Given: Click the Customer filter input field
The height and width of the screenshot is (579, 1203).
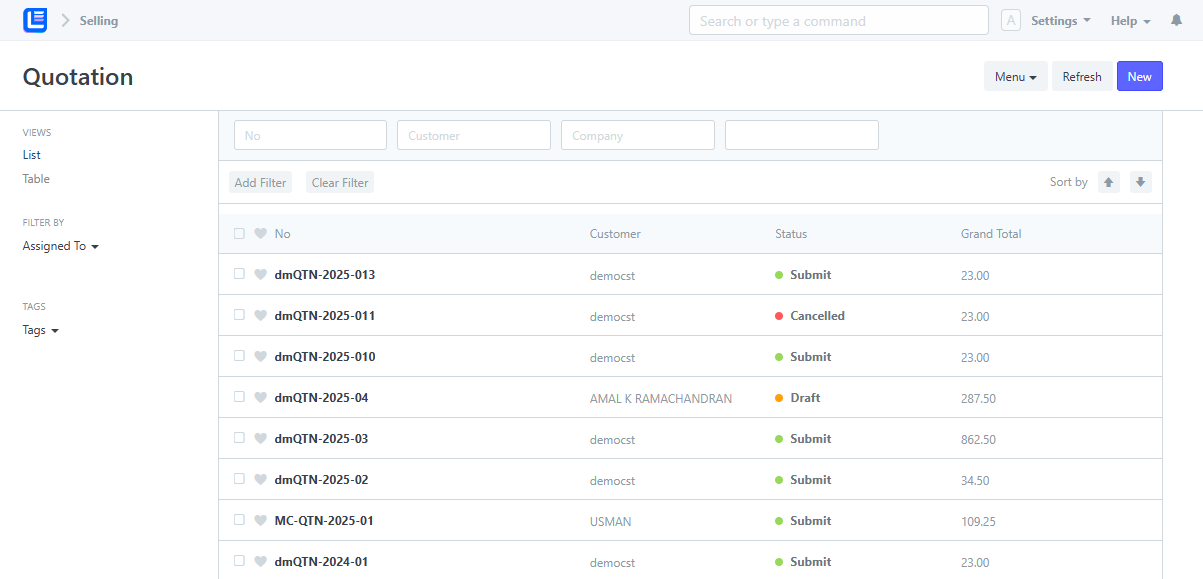Looking at the screenshot, I should pyautogui.click(x=474, y=135).
